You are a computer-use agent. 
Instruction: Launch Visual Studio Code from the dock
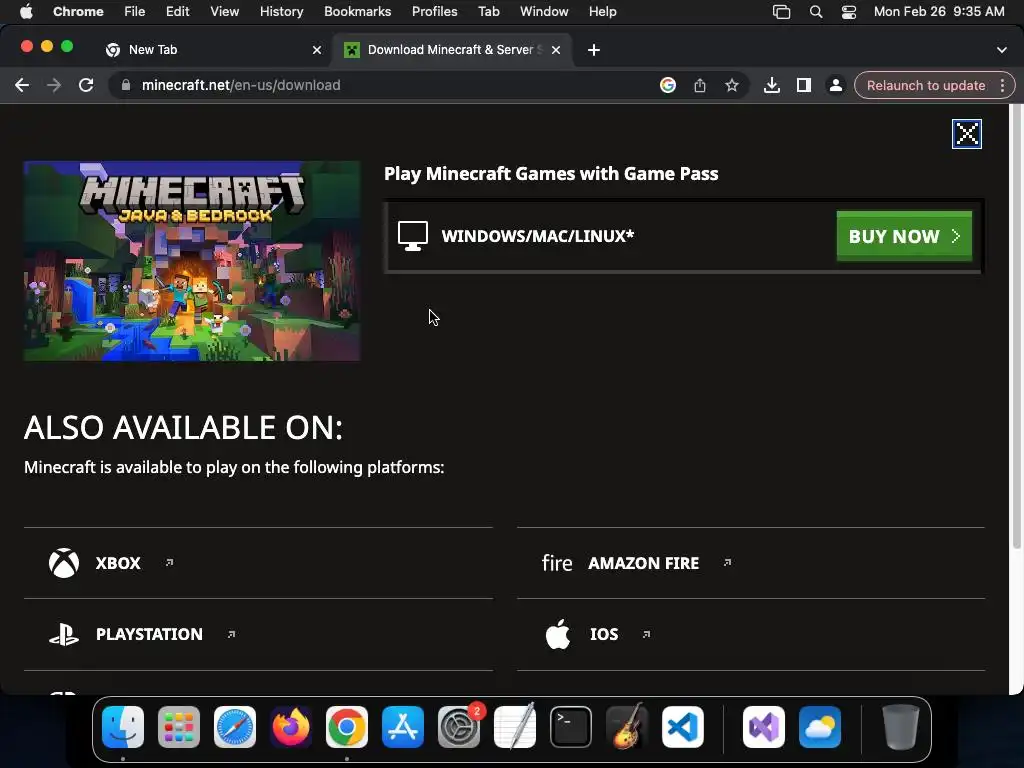coord(682,727)
